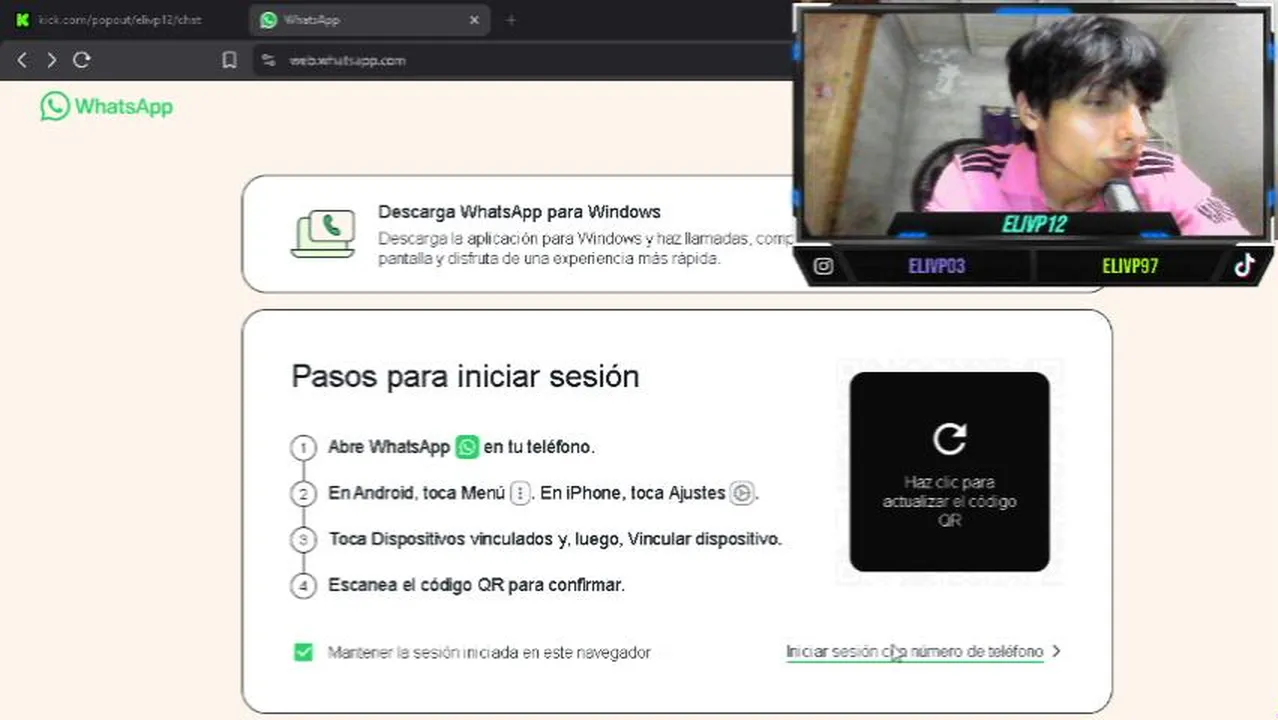1278x720 pixels.
Task: Click the WhatsApp logo in page header
Action: pos(106,106)
